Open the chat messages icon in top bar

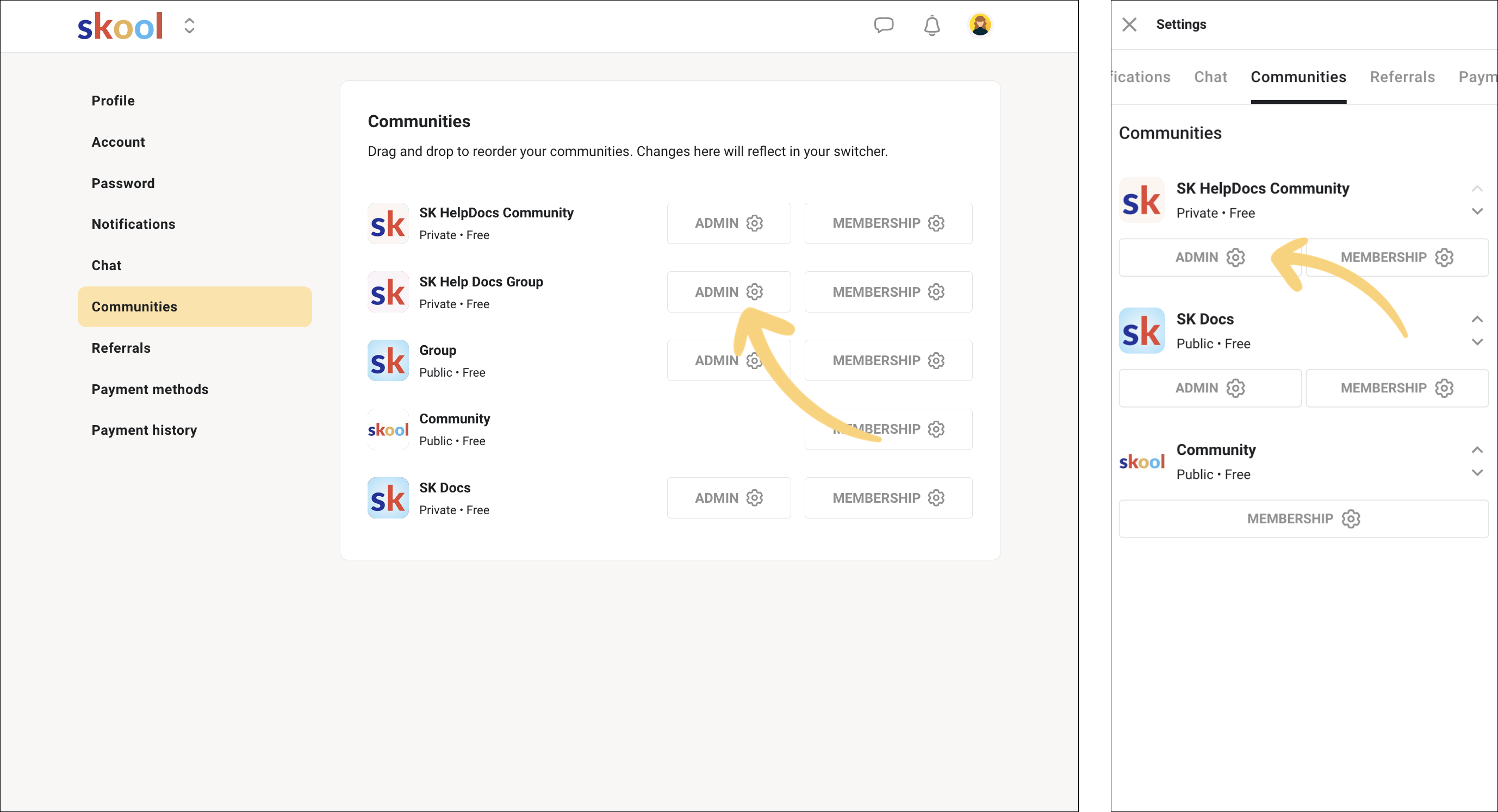[884, 25]
